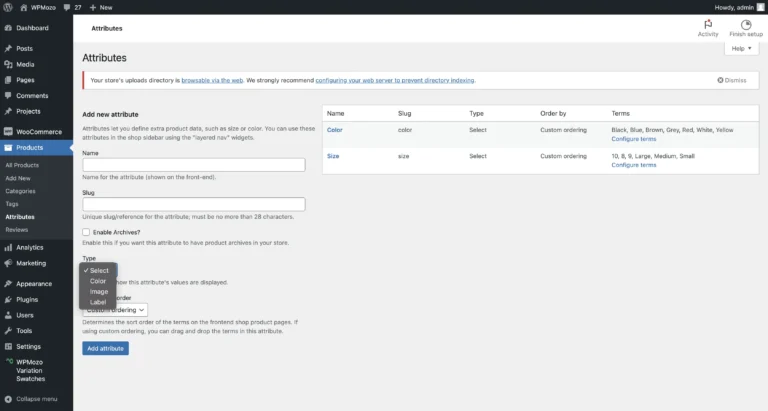Open the admin user avatar

[760, 7]
